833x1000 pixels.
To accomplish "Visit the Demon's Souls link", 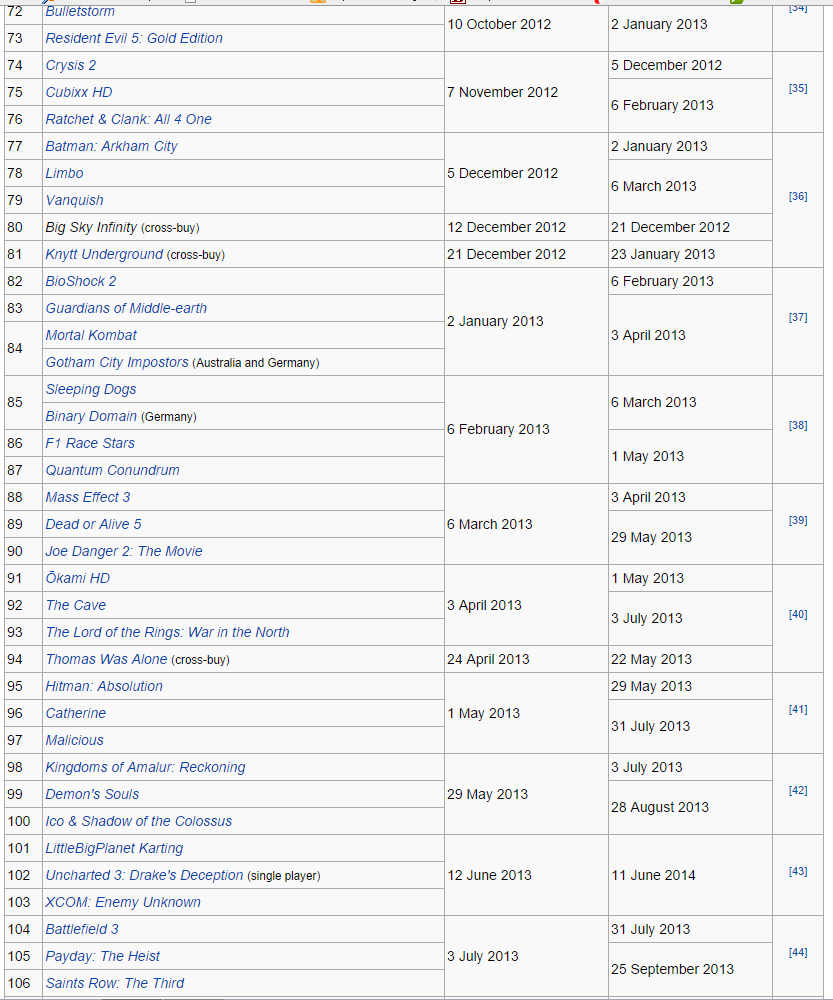I will tap(92, 794).
